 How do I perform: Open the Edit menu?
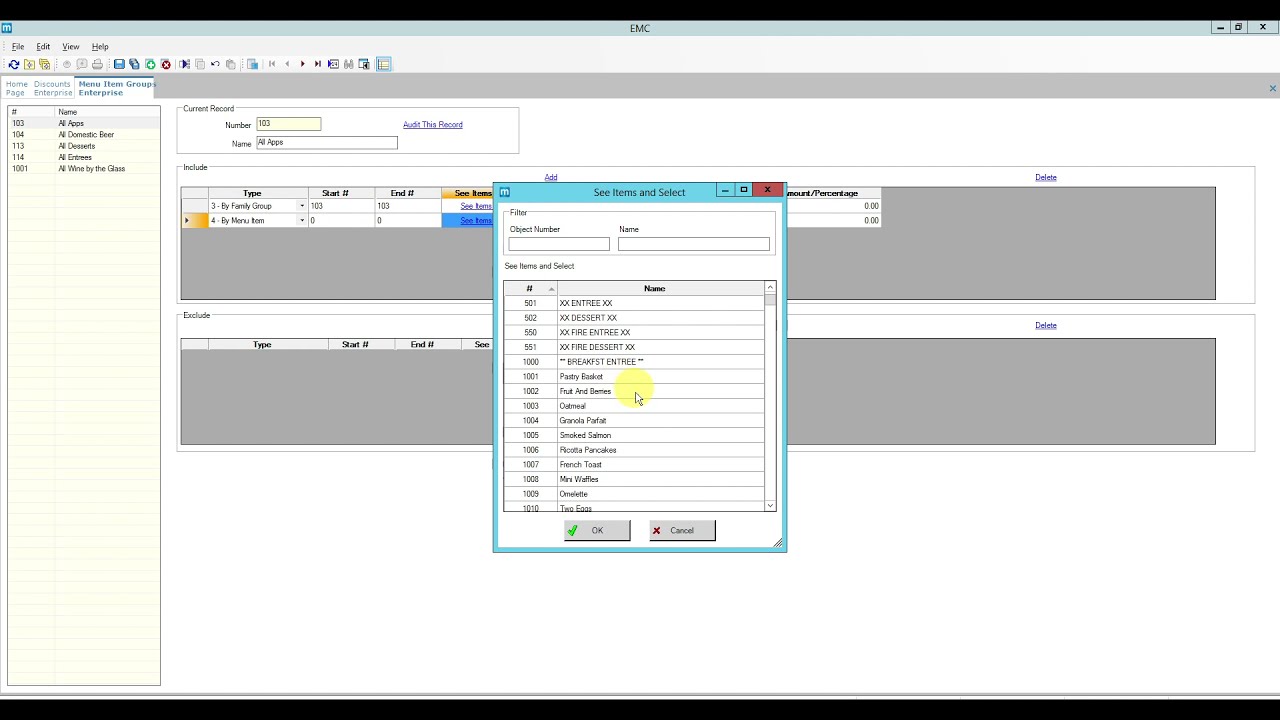43,47
